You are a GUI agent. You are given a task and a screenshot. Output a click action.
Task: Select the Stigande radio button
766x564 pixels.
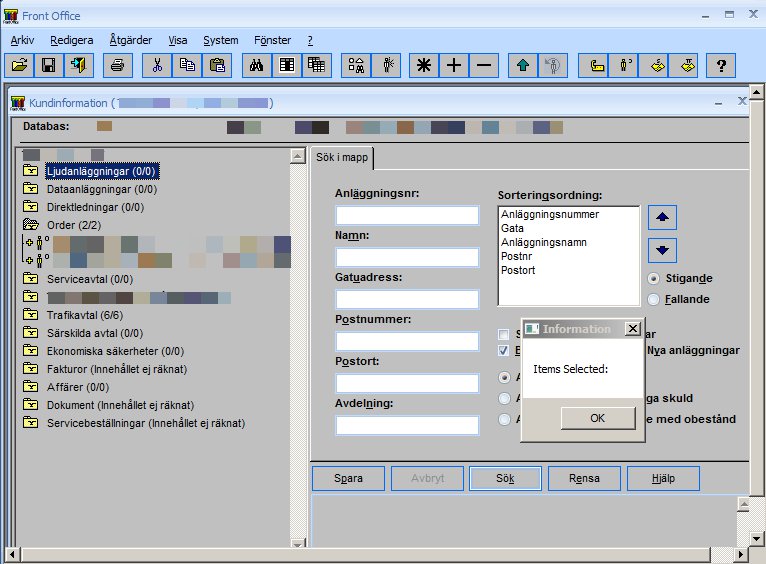655,278
